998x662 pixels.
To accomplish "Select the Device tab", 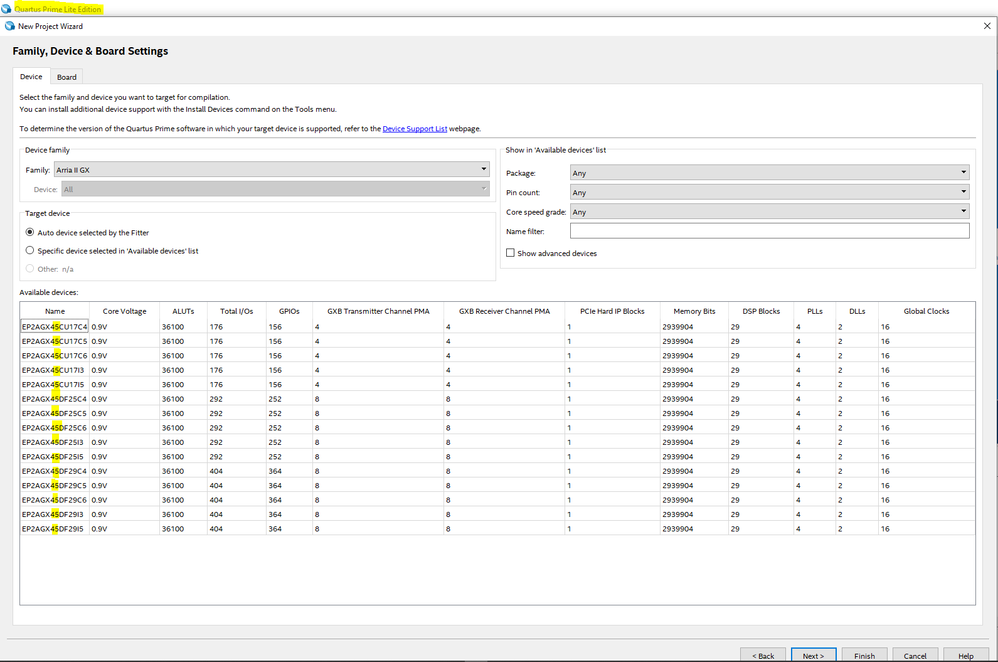I will tap(31, 77).
